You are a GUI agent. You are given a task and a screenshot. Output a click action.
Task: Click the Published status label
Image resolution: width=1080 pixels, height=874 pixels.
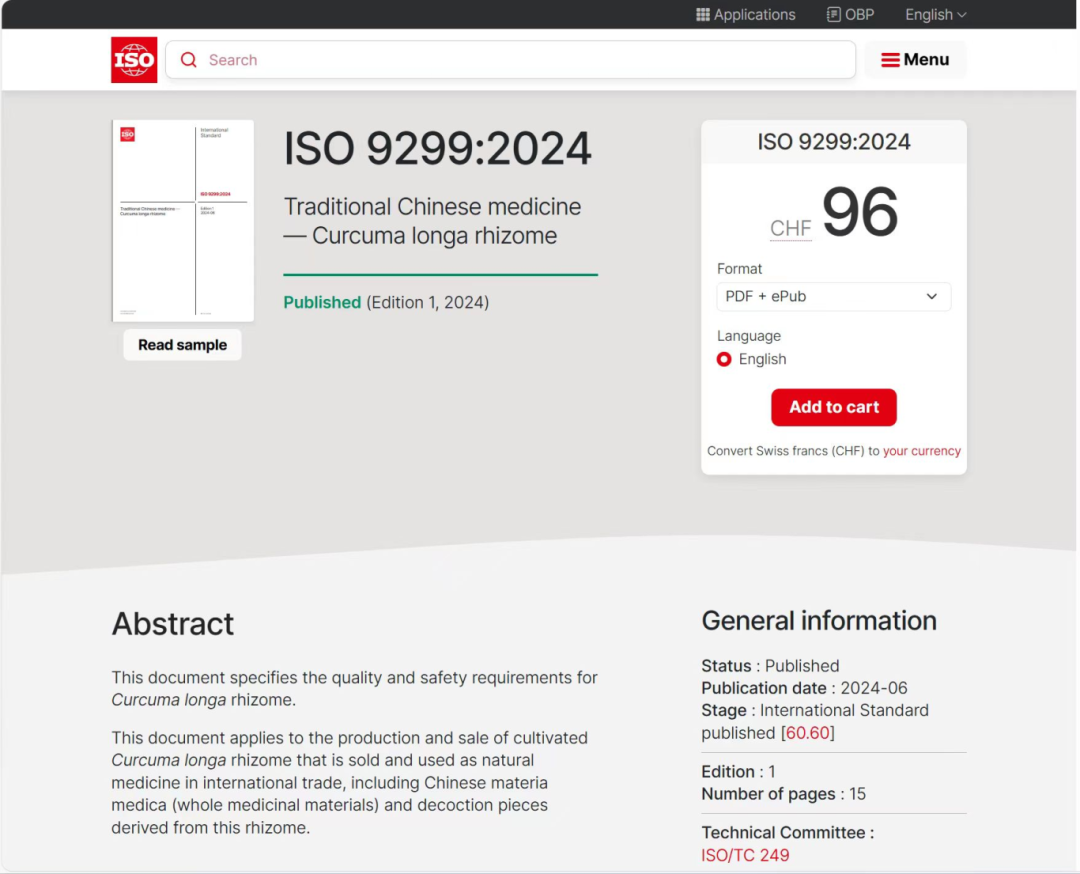322,302
